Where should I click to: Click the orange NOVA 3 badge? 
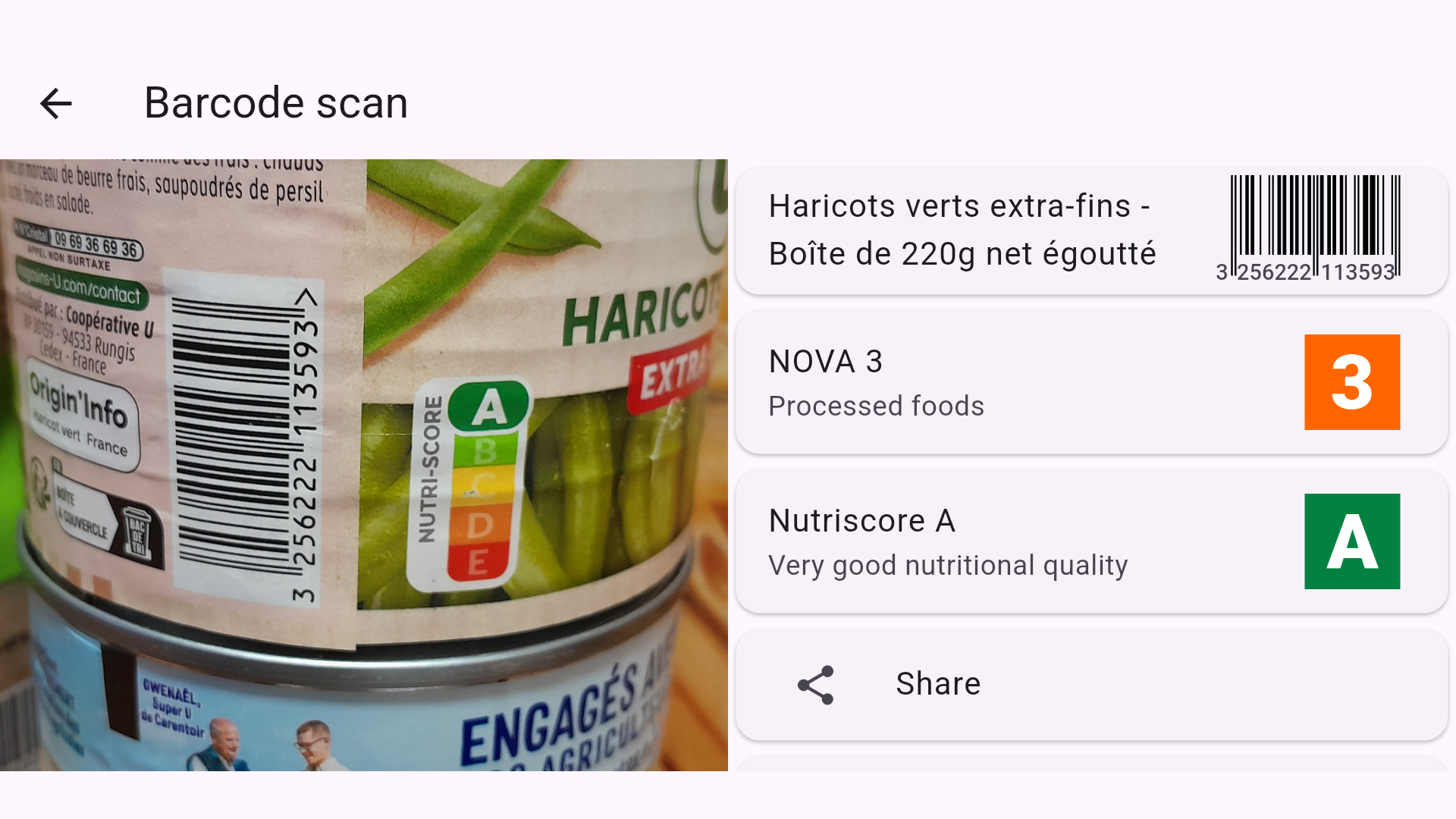tap(1352, 382)
